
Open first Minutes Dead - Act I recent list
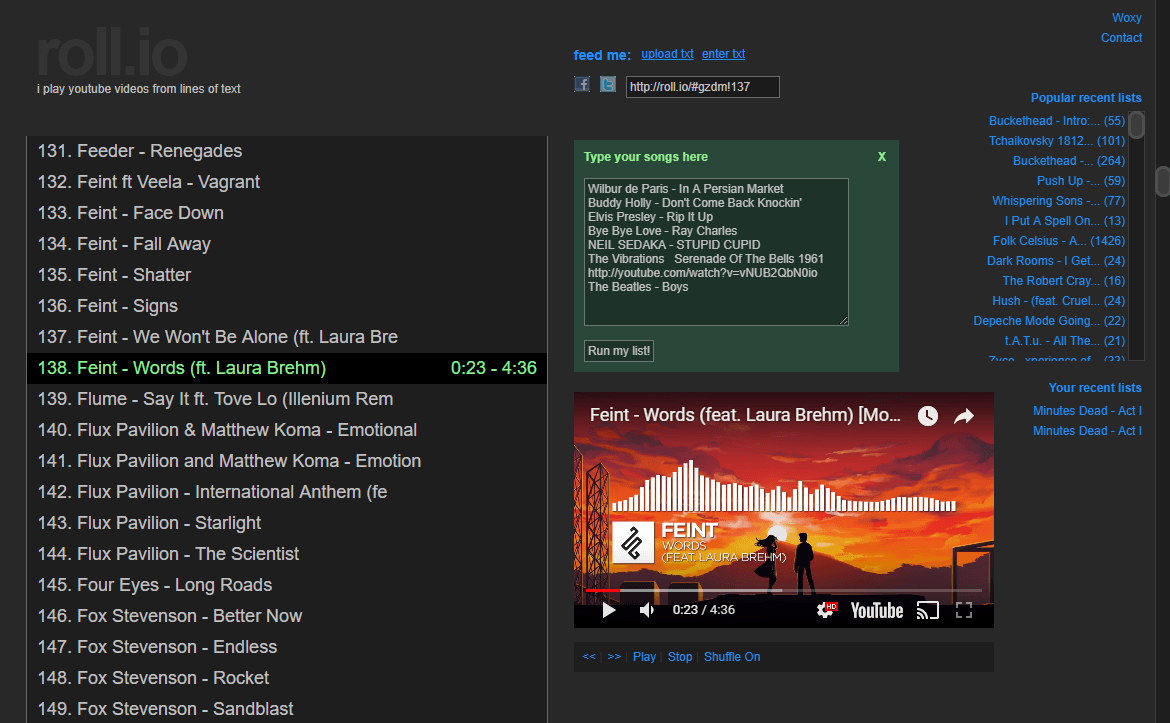click(x=1087, y=411)
